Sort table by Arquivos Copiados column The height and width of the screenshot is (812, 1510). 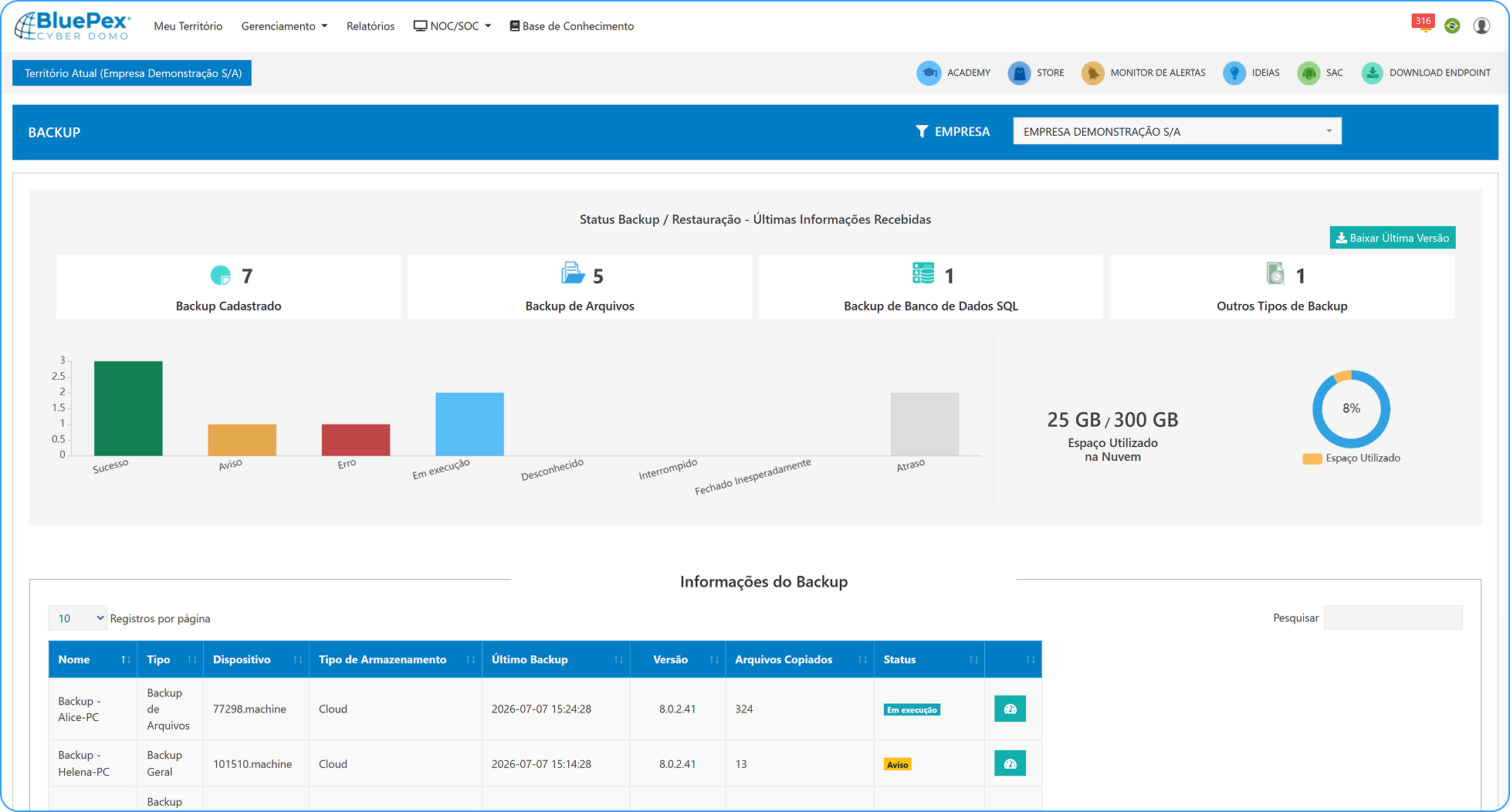click(800, 659)
